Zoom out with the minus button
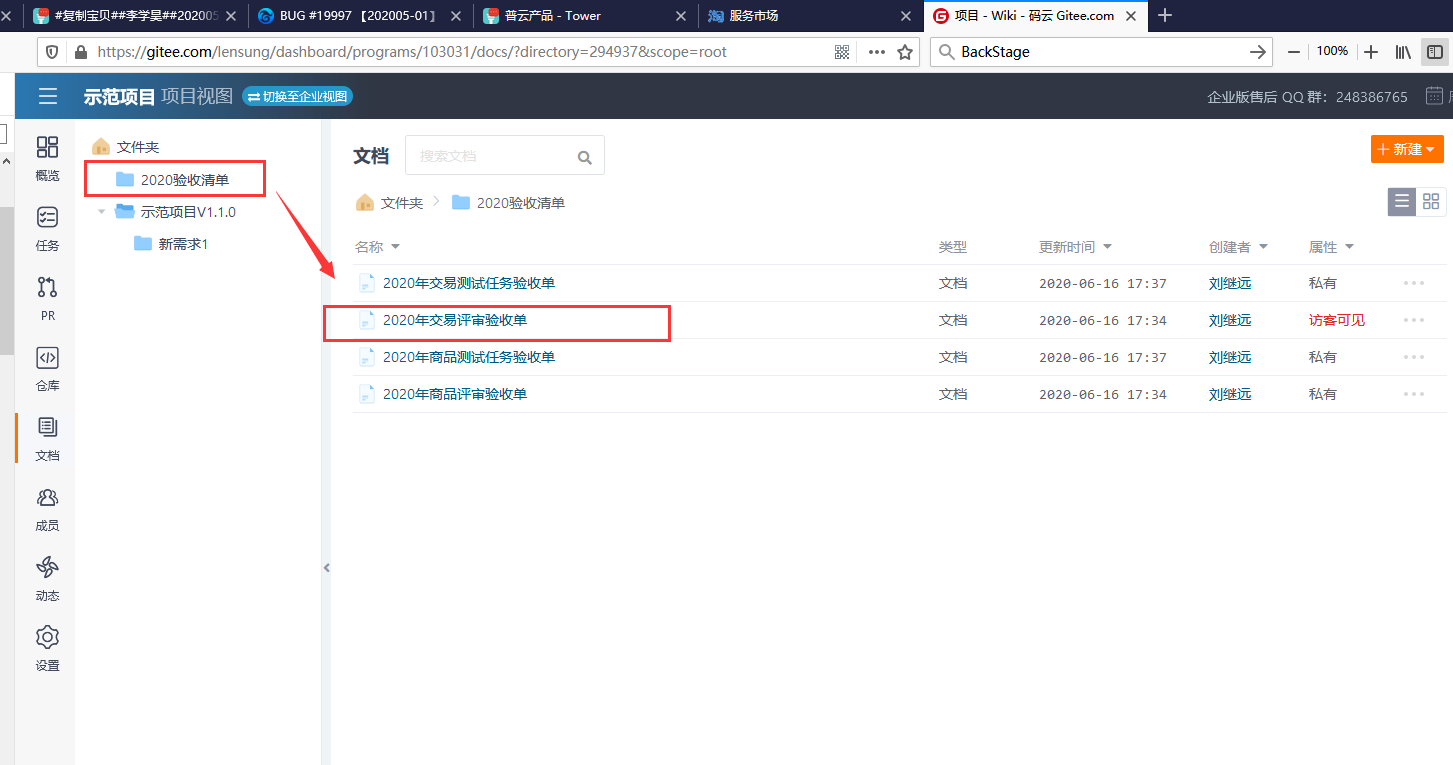The width and height of the screenshot is (1453, 765). pos(1294,52)
